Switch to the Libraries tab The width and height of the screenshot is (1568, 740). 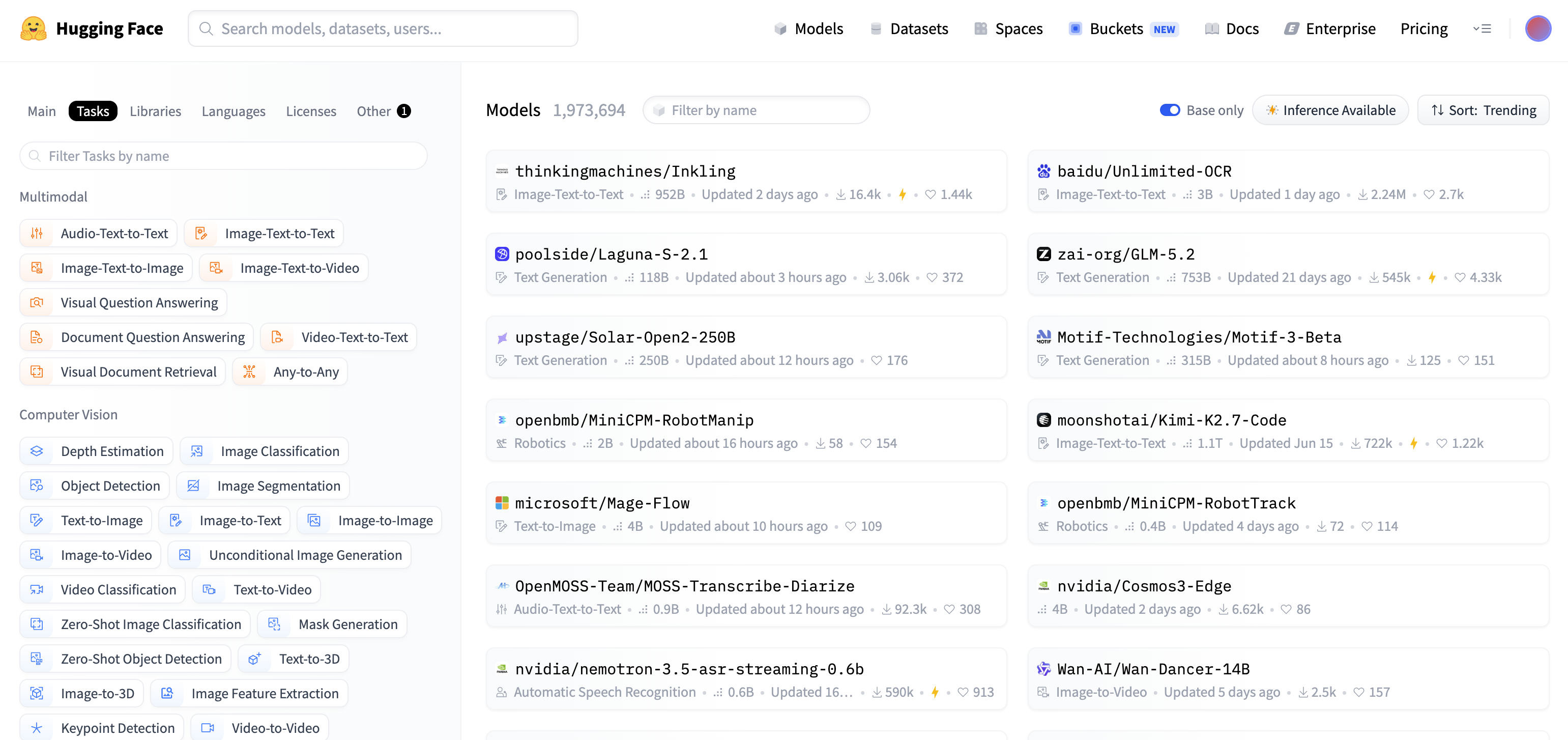(155, 111)
